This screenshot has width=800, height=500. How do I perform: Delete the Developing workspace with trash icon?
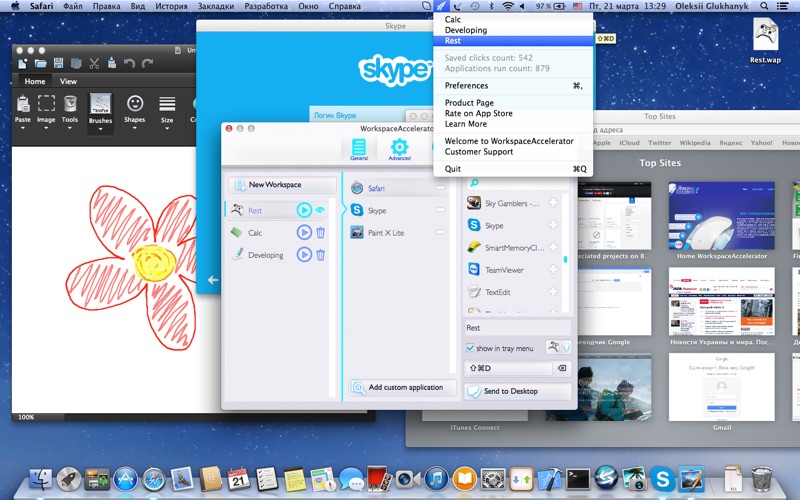[320, 255]
